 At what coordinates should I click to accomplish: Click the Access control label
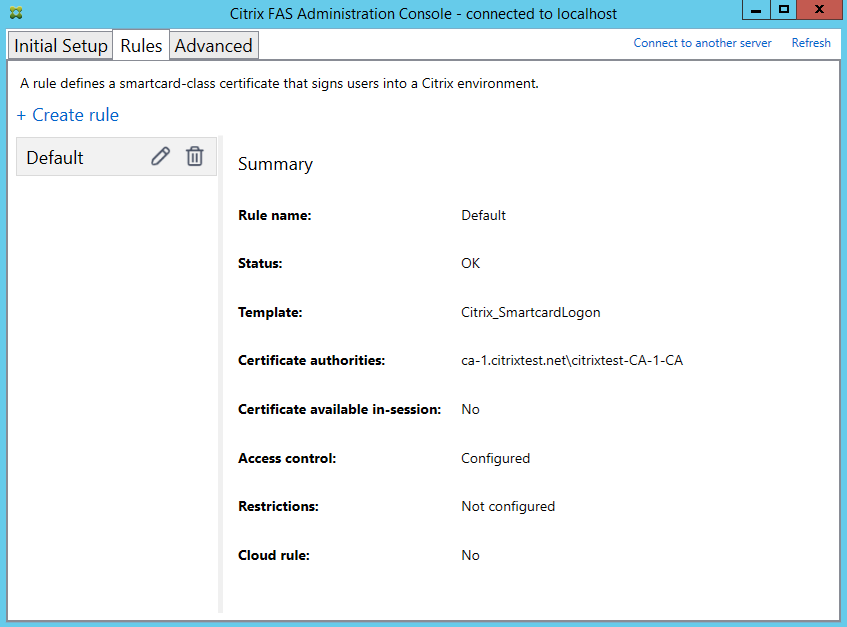click(x=287, y=458)
